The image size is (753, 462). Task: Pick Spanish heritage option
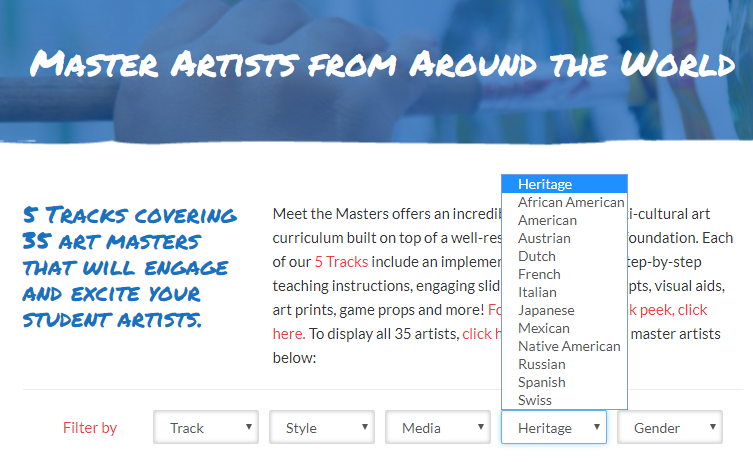pyautogui.click(x=564, y=382)
